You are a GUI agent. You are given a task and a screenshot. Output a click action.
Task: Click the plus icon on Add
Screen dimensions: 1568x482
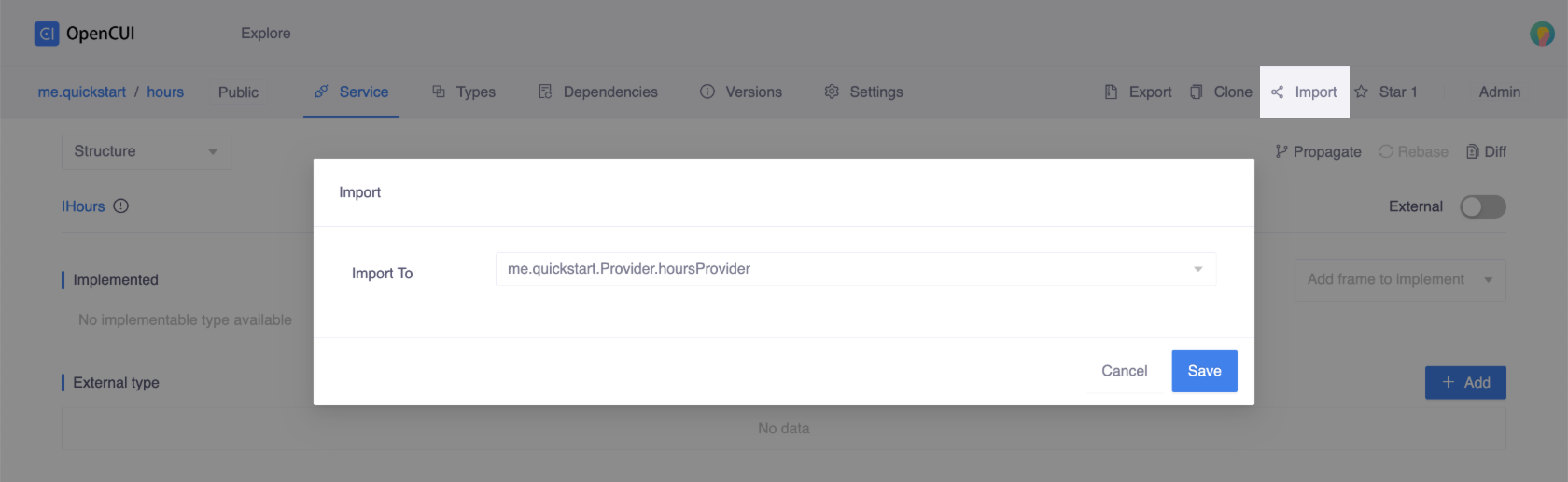pyautogui.click(x=1449, y=382)
